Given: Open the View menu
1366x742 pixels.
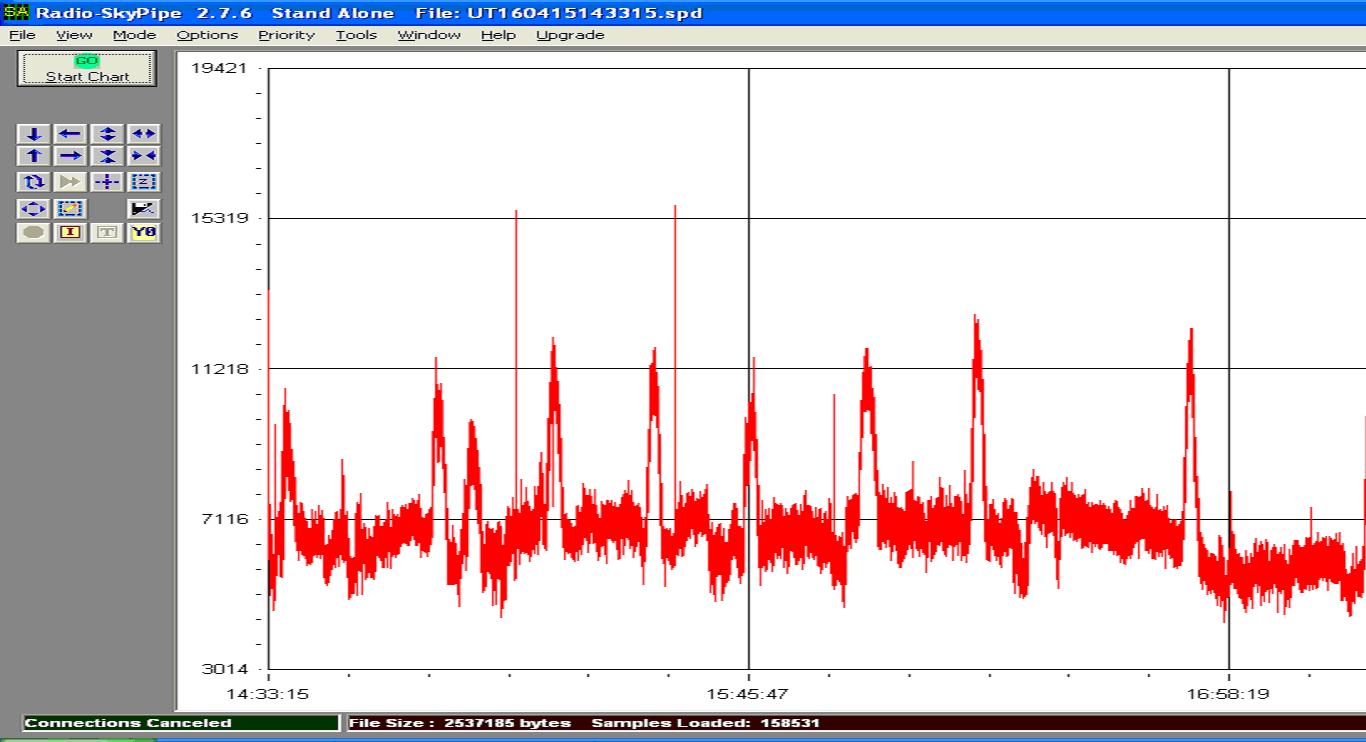Looking at the screenshot, I should (74, 35).
